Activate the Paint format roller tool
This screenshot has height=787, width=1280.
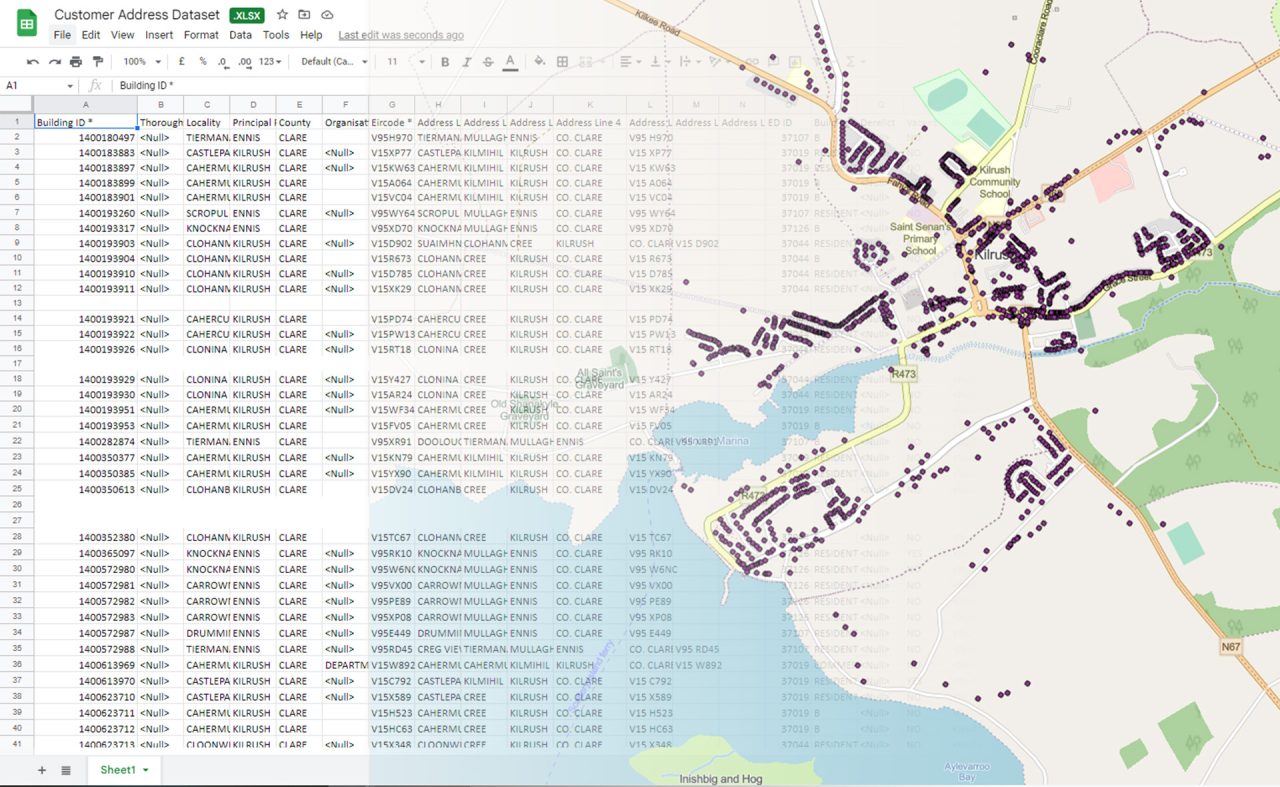98,62
